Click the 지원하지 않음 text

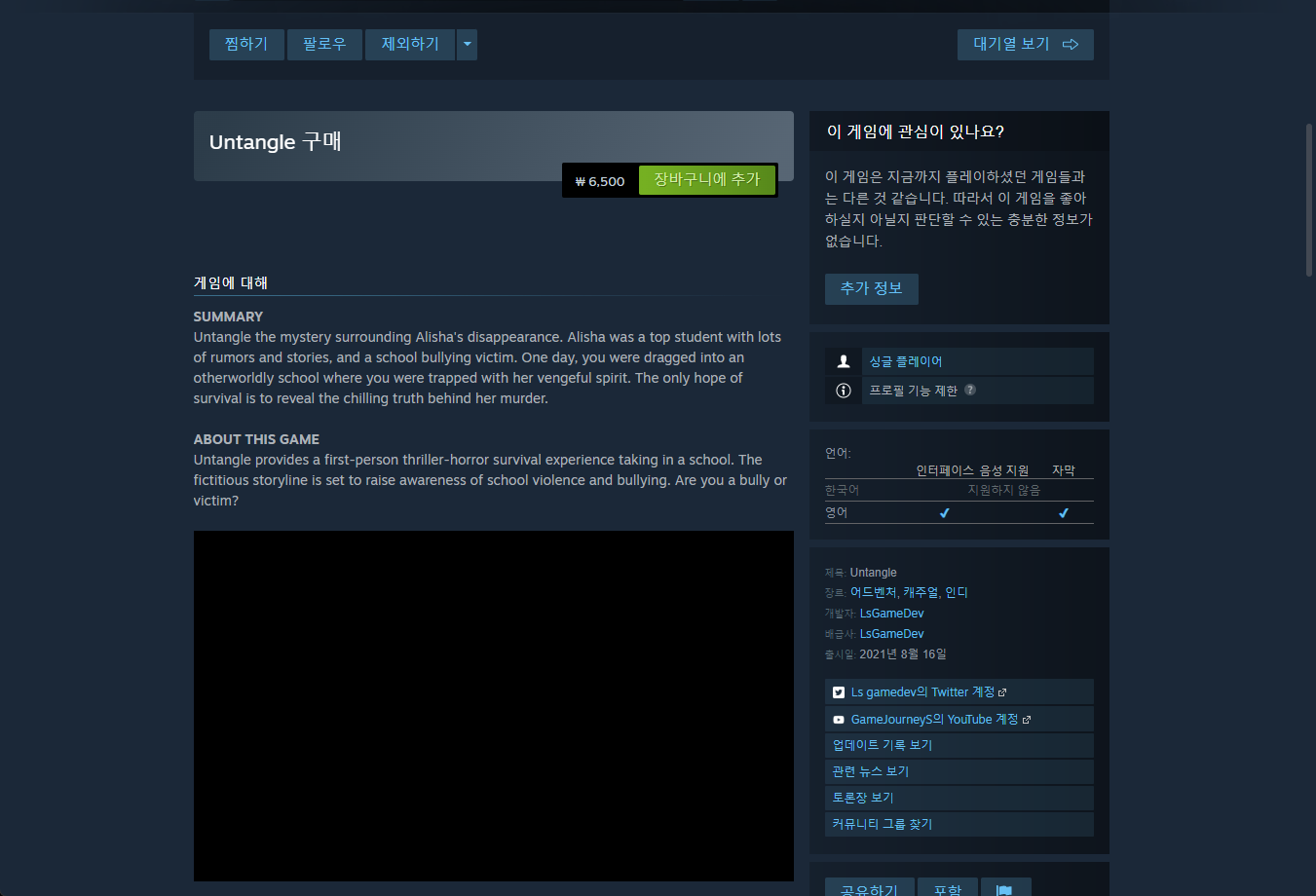[x=1004, y=490]
